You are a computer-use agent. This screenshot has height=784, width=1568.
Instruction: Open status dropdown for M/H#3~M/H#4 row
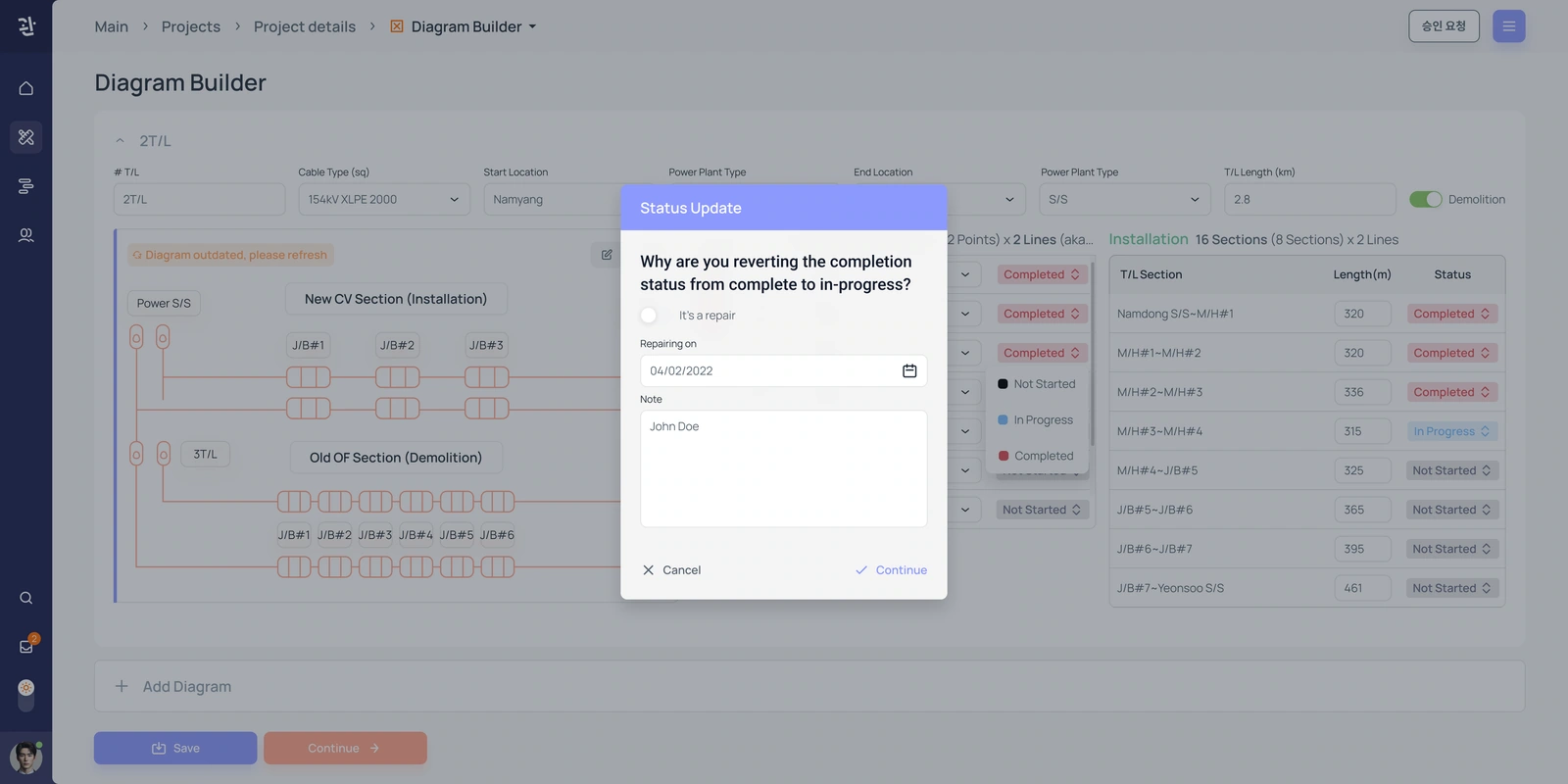click(1451, 431)
